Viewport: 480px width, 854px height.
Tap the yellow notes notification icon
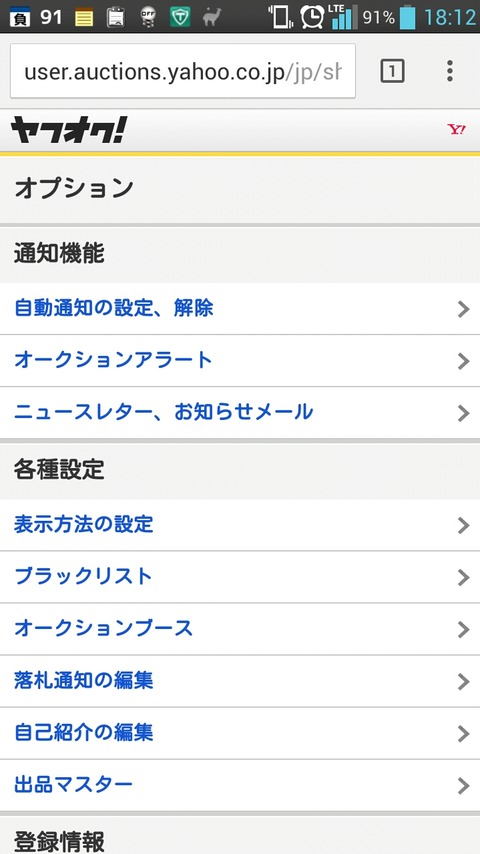84,17
